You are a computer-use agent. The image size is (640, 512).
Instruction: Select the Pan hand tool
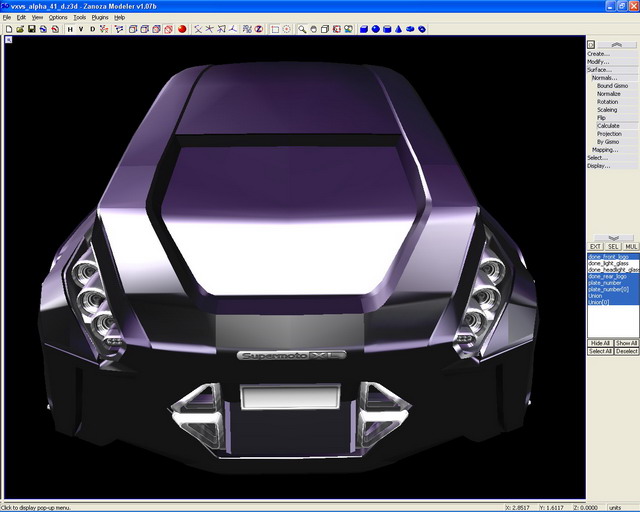click(313, 29)
